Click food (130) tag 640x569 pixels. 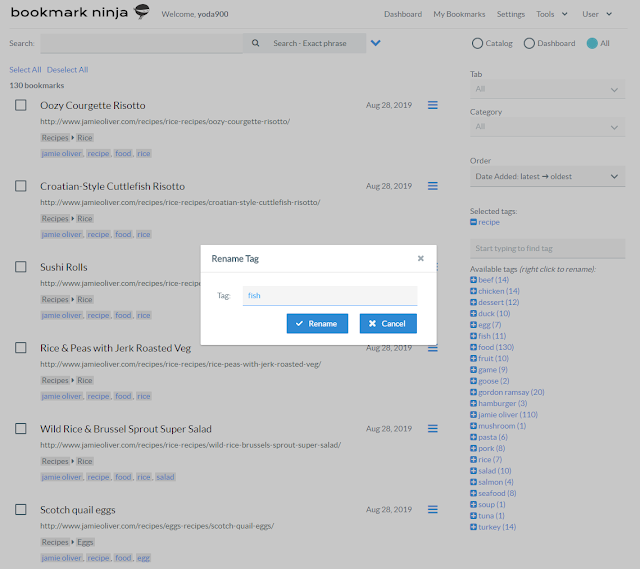pos(496,347)
